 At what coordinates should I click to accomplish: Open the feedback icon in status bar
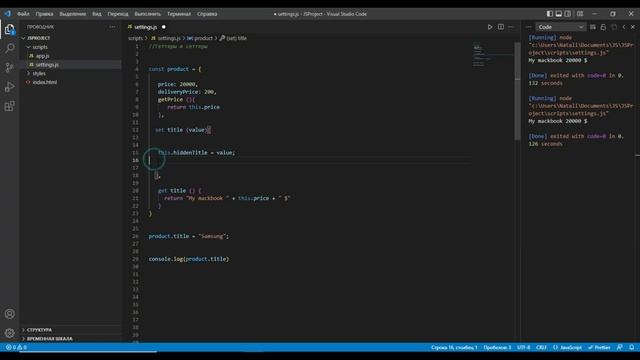[x=620, y=347]
